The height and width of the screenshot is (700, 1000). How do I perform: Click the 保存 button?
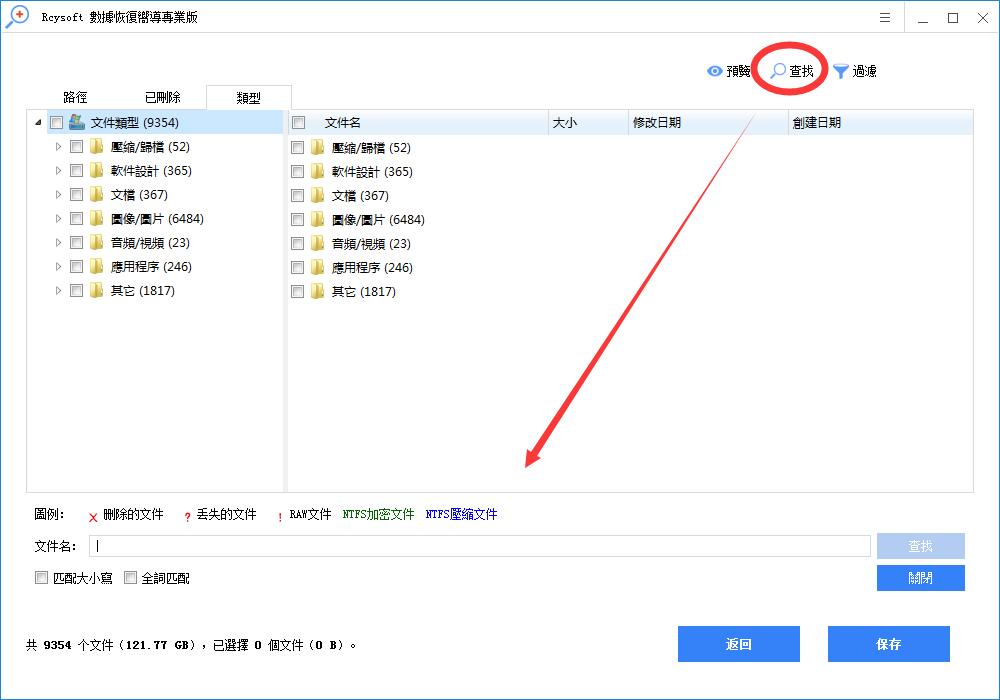[888, 644]
